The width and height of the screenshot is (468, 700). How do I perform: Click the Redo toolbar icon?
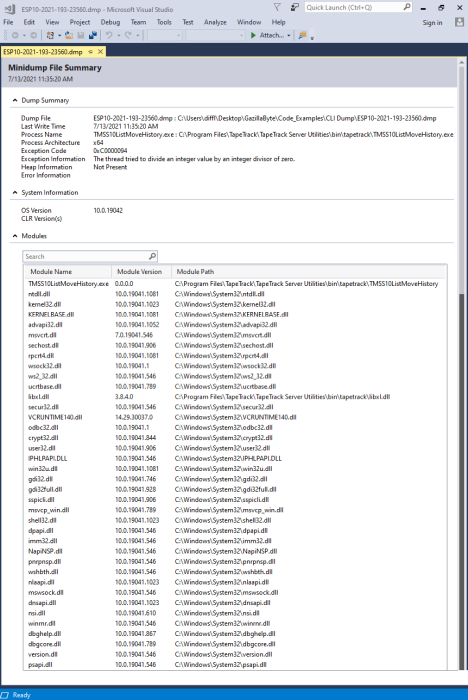point(128,35)
